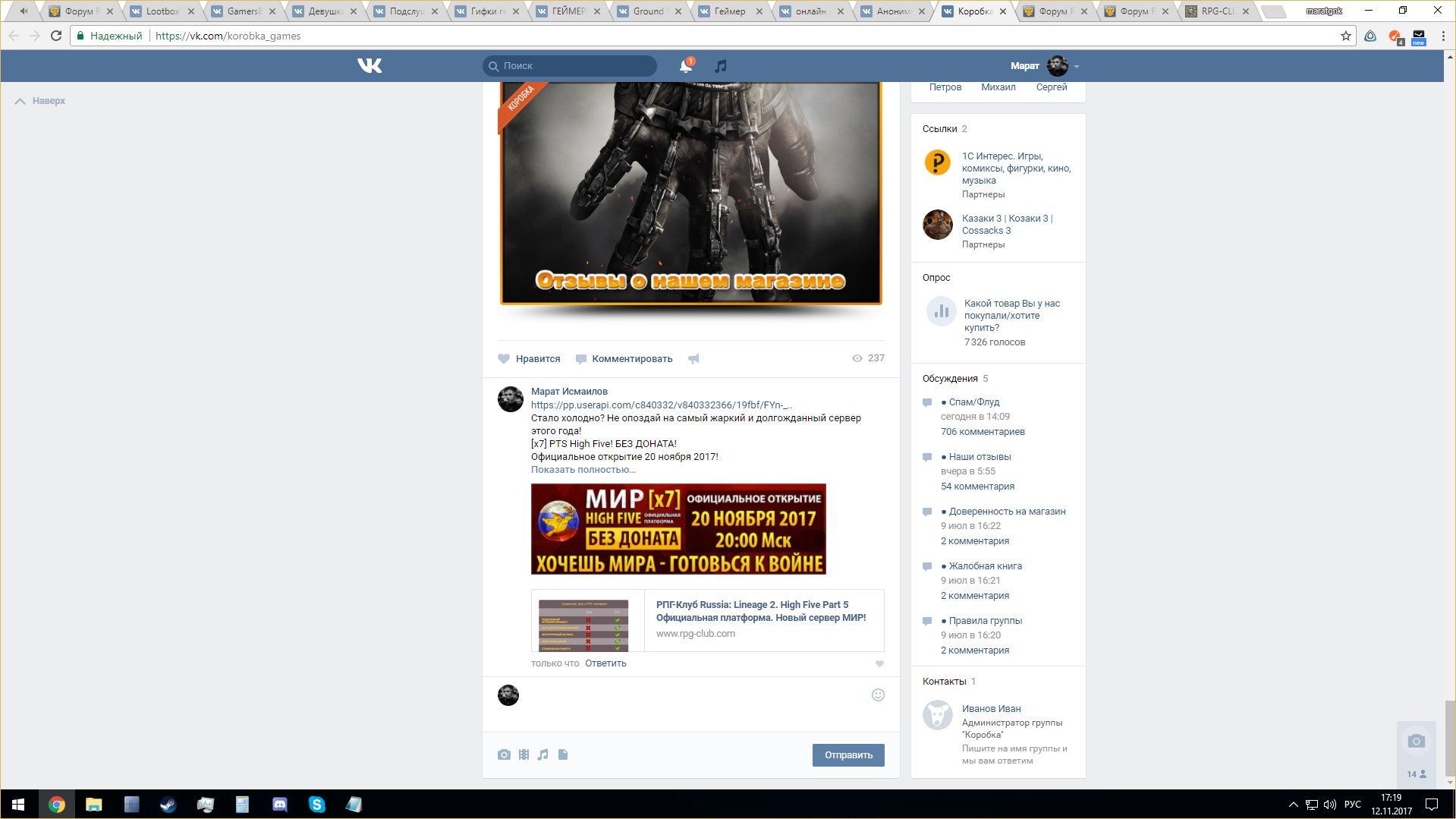Image resolution: width=1456 pixels, height=819 pixels.
Task: Like the post with Нравится
Action: click(x=529, y=359)
